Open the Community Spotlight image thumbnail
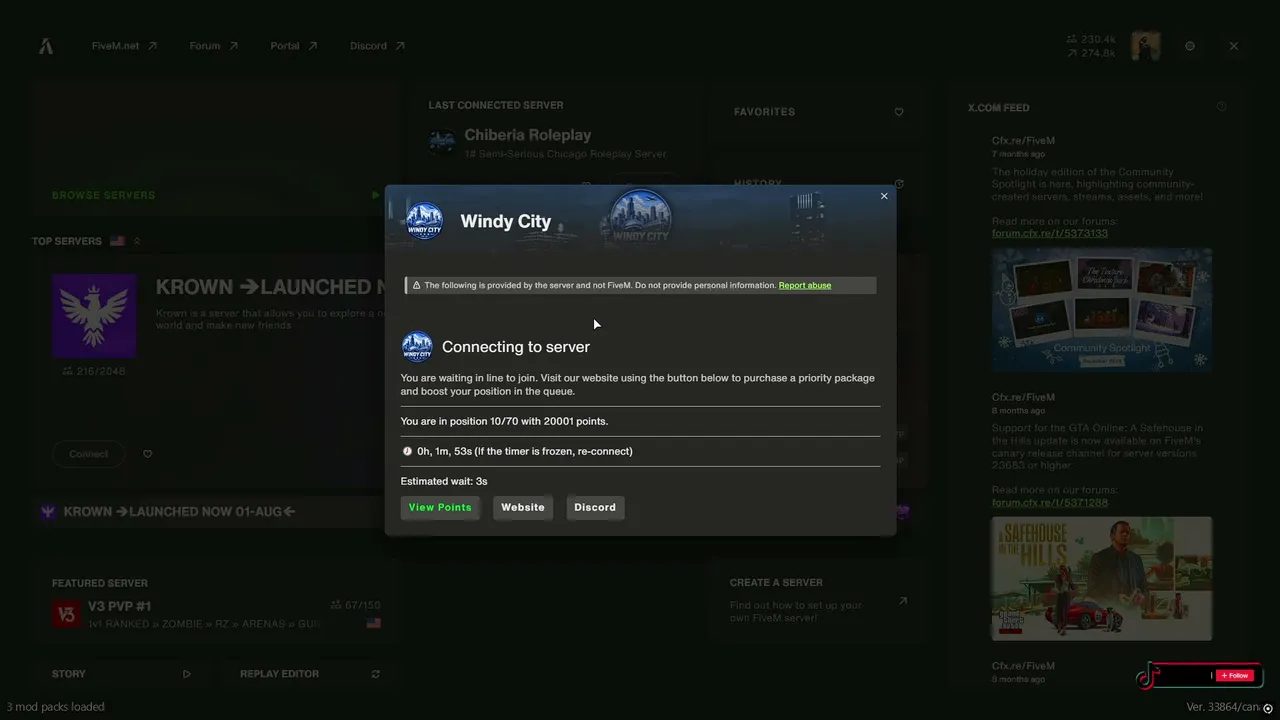1280x720 pixels. point(1102,310)
